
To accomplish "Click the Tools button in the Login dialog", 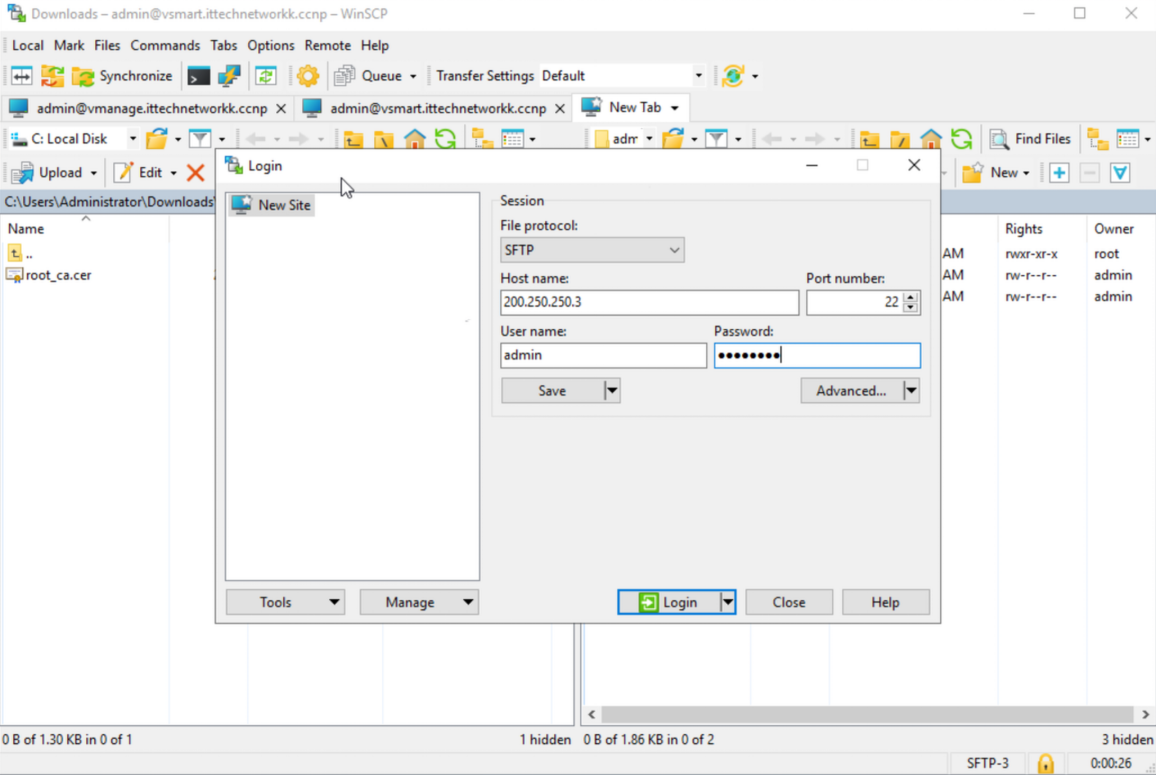I will click(x=285, y=602).
